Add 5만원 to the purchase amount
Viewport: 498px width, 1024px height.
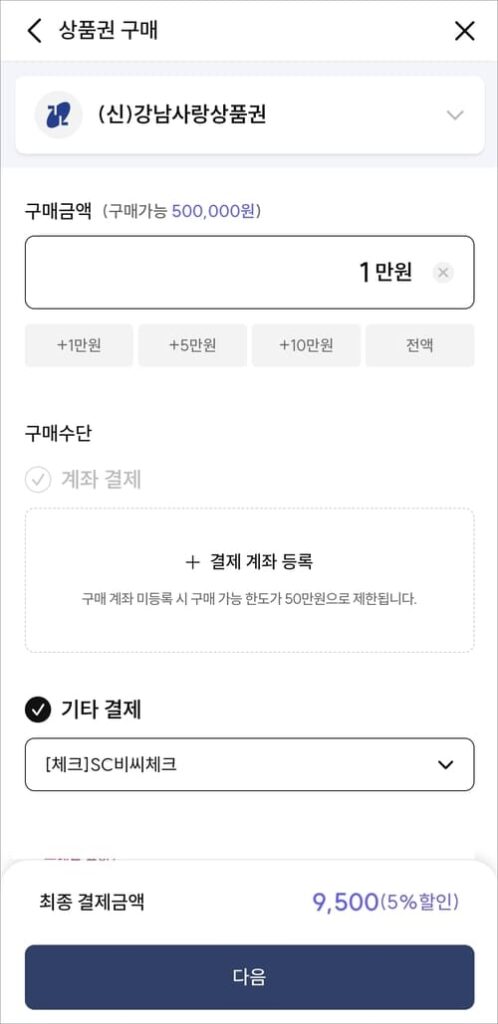[193, 345]
